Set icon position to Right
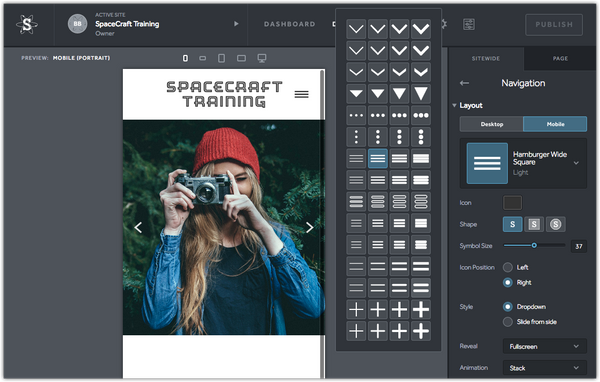The image size is (600, 382). click(x=508, y=282)
